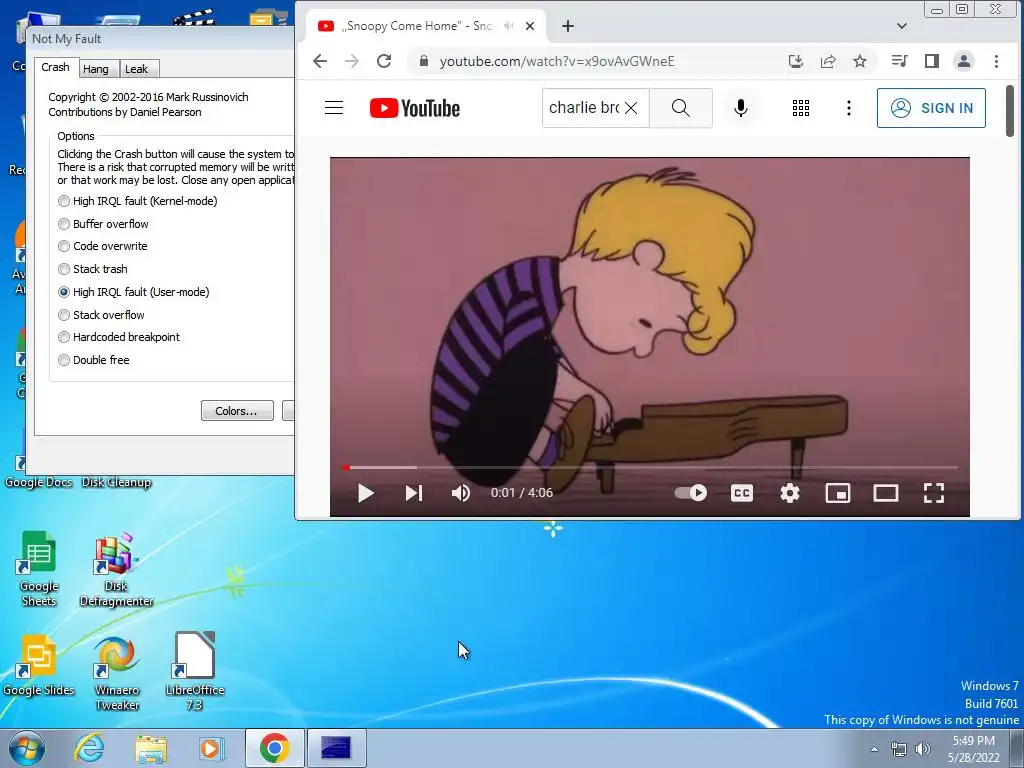Enable miniplayer mode
The image size is (1024, 768).
click(838, 493)
